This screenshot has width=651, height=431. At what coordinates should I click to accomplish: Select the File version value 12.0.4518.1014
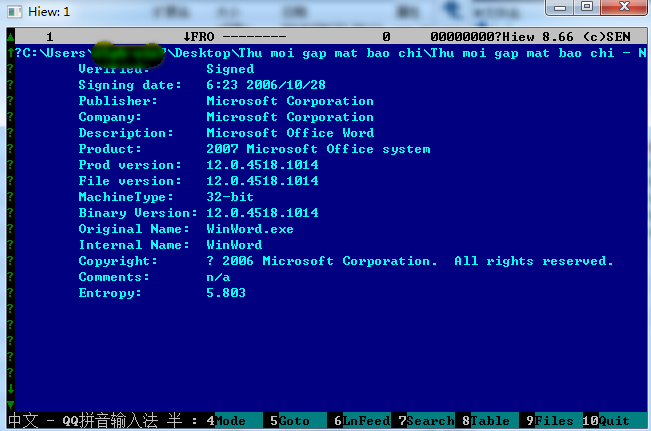[262, 181]
